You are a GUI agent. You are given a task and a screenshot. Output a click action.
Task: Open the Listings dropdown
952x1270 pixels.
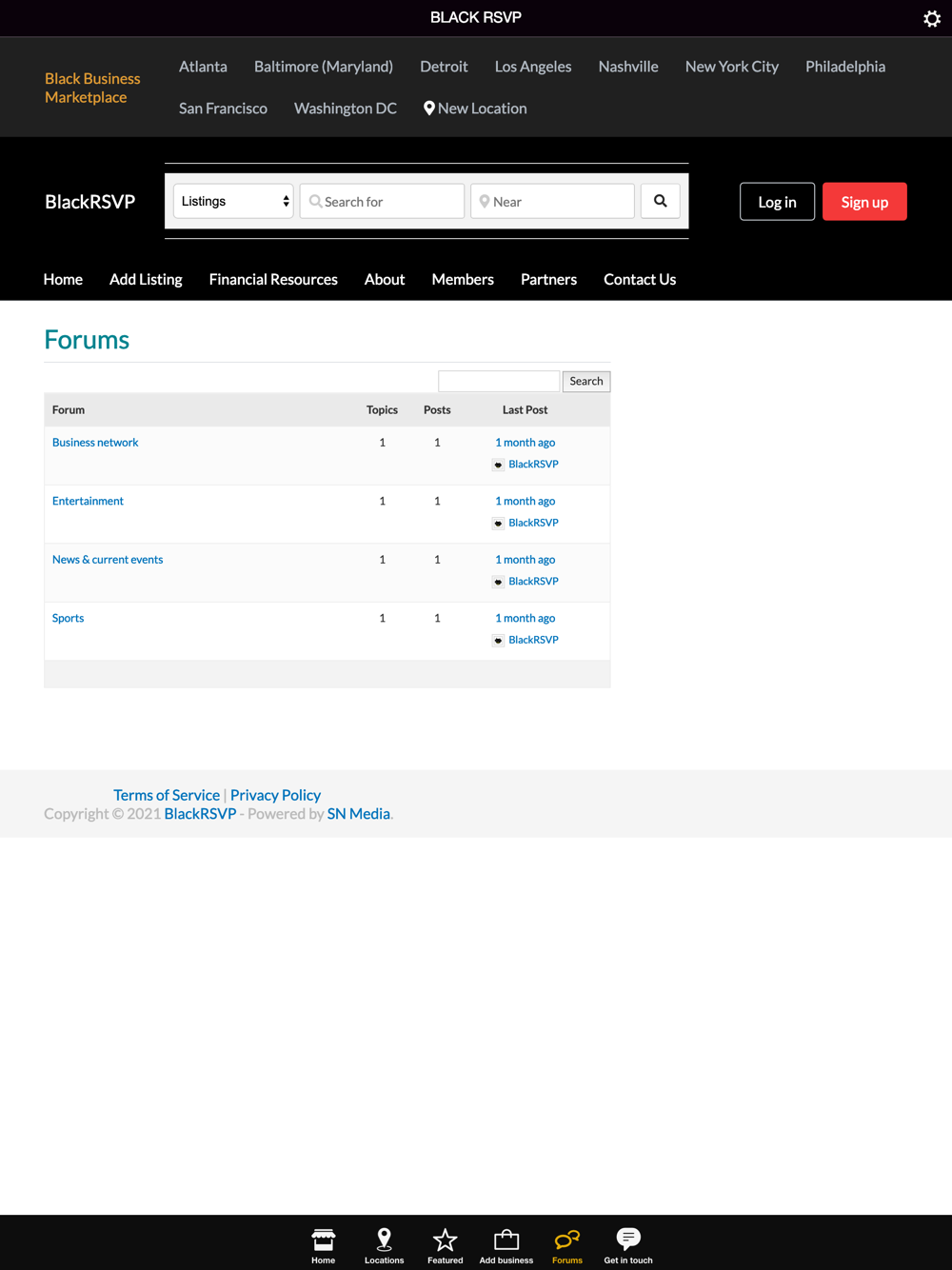pos(233,201)
